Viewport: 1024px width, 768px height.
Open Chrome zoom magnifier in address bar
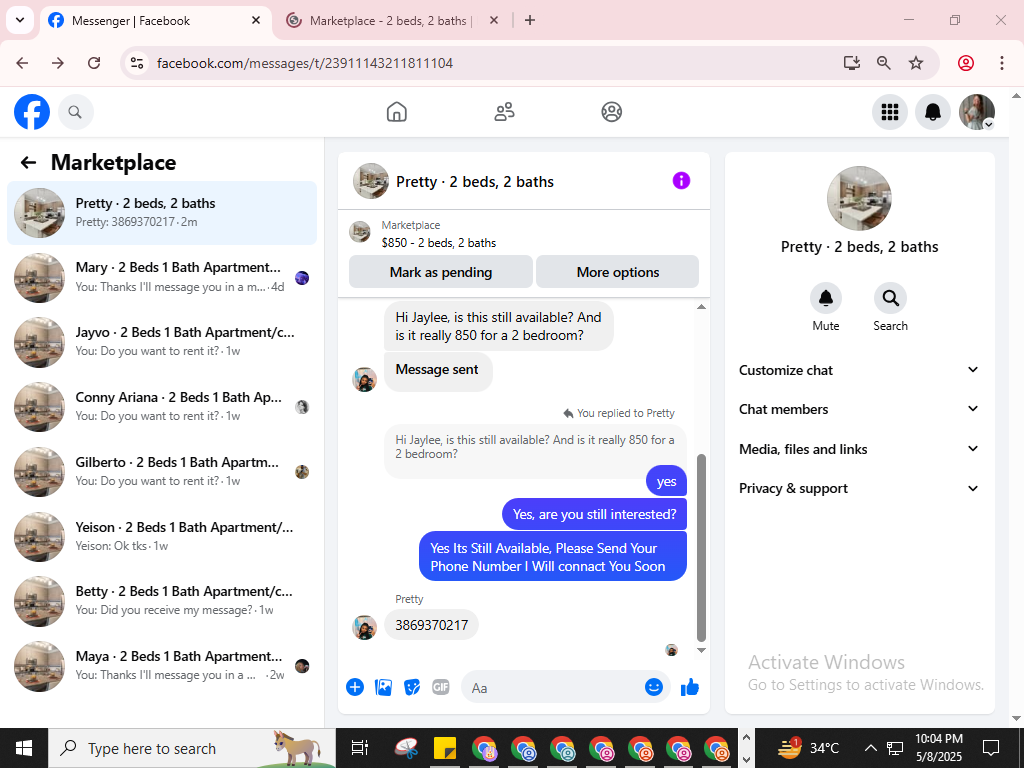pyautogui.click(x=884, y=63)
